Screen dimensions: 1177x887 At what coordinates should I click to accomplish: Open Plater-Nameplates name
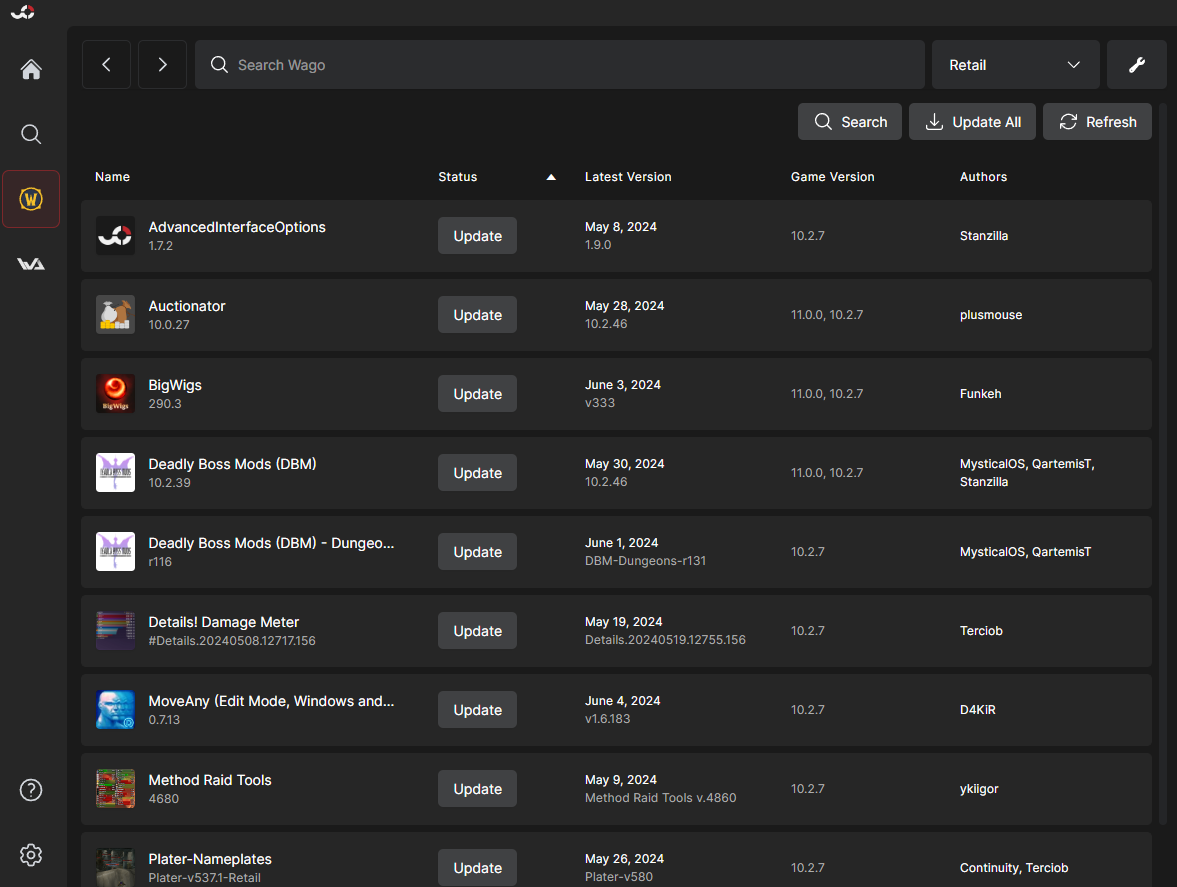pyautogui.click(x=210, y=859)
